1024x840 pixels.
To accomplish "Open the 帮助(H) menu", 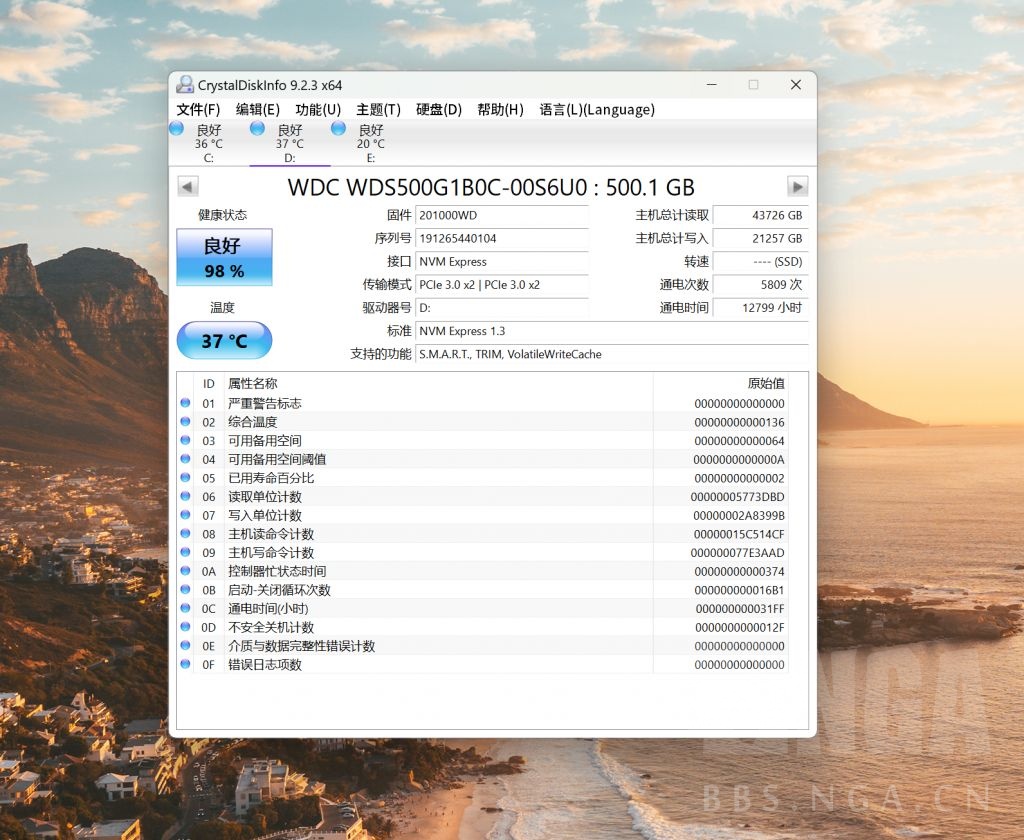I will [x=499, y=109].
